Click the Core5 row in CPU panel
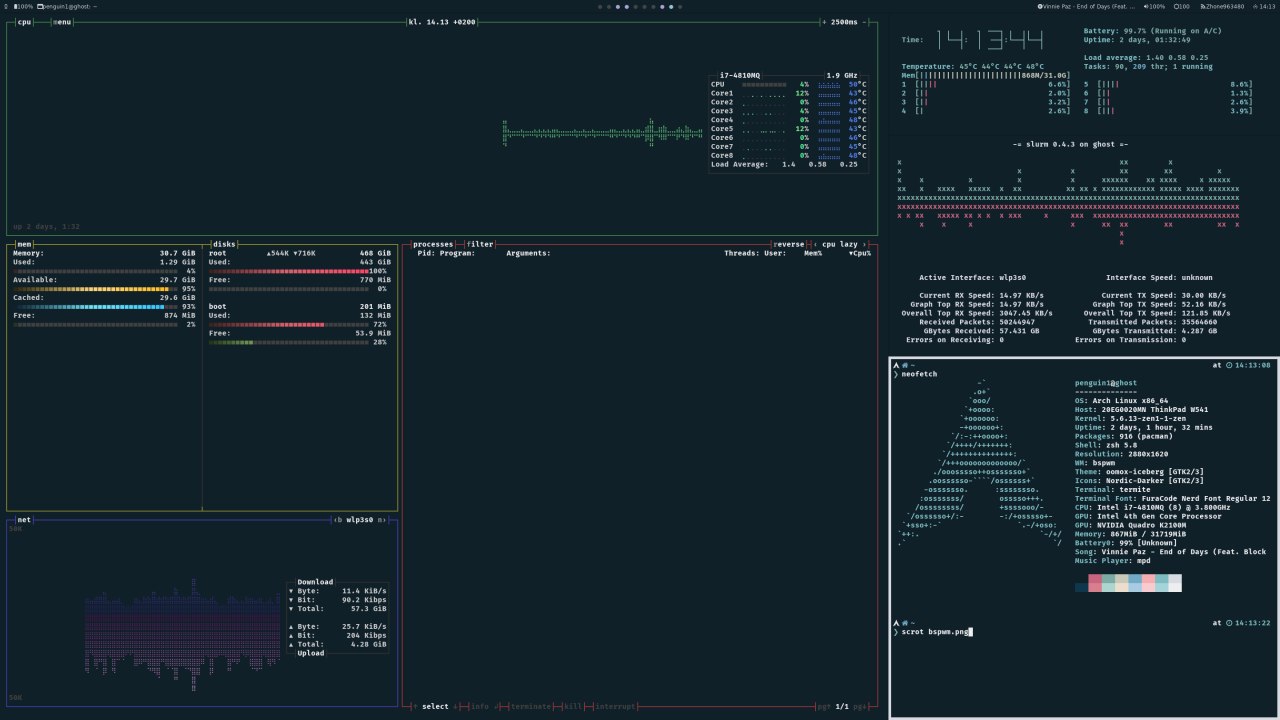 [x=788, y=129]
